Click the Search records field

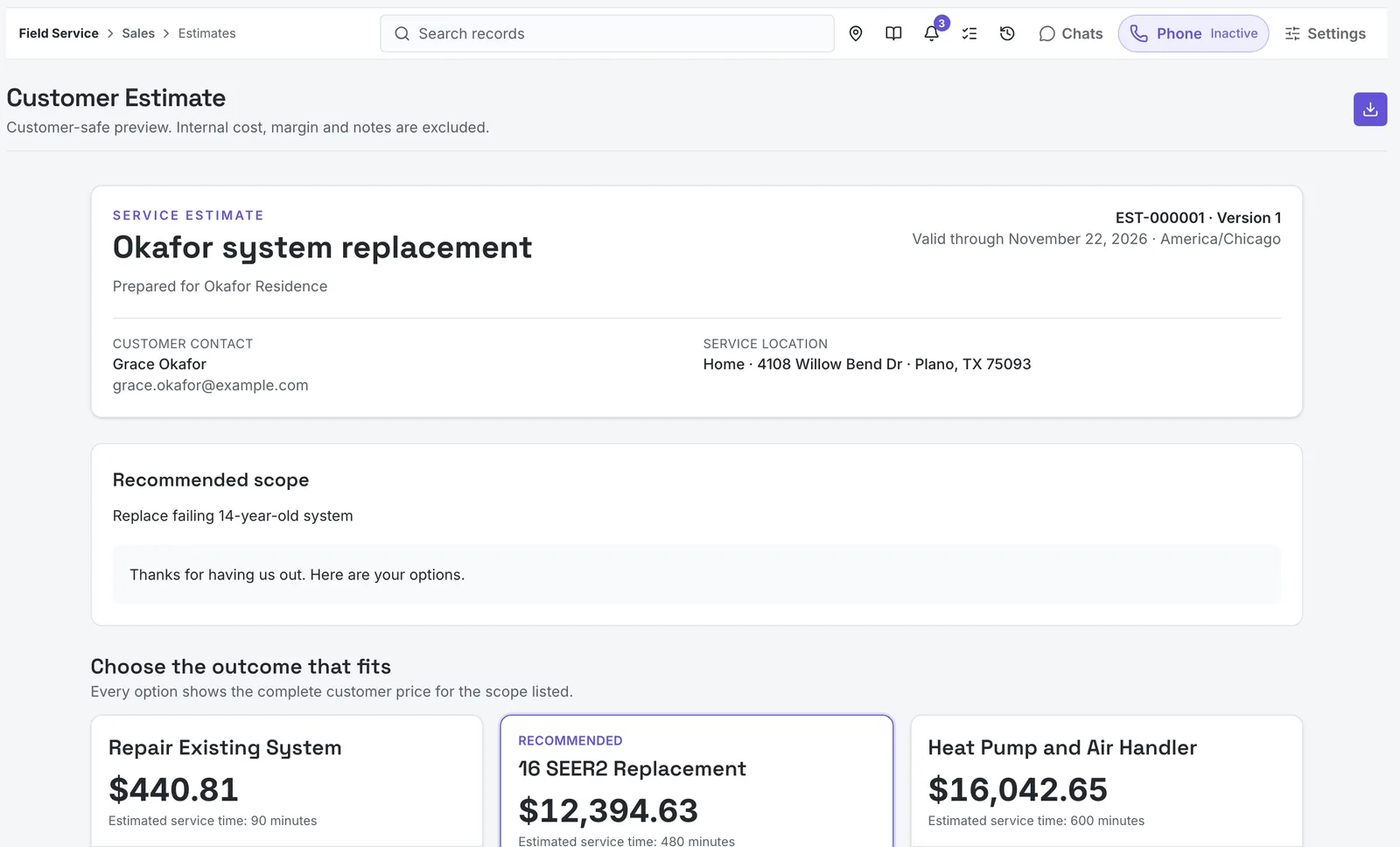click(x=607, y=33)
